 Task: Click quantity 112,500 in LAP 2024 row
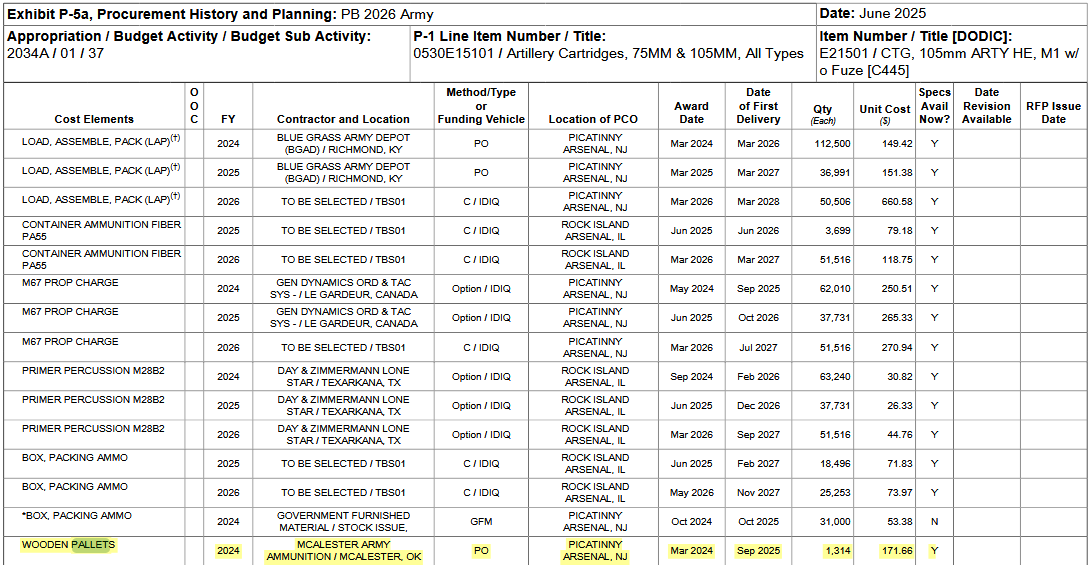[x=831, y=144]
